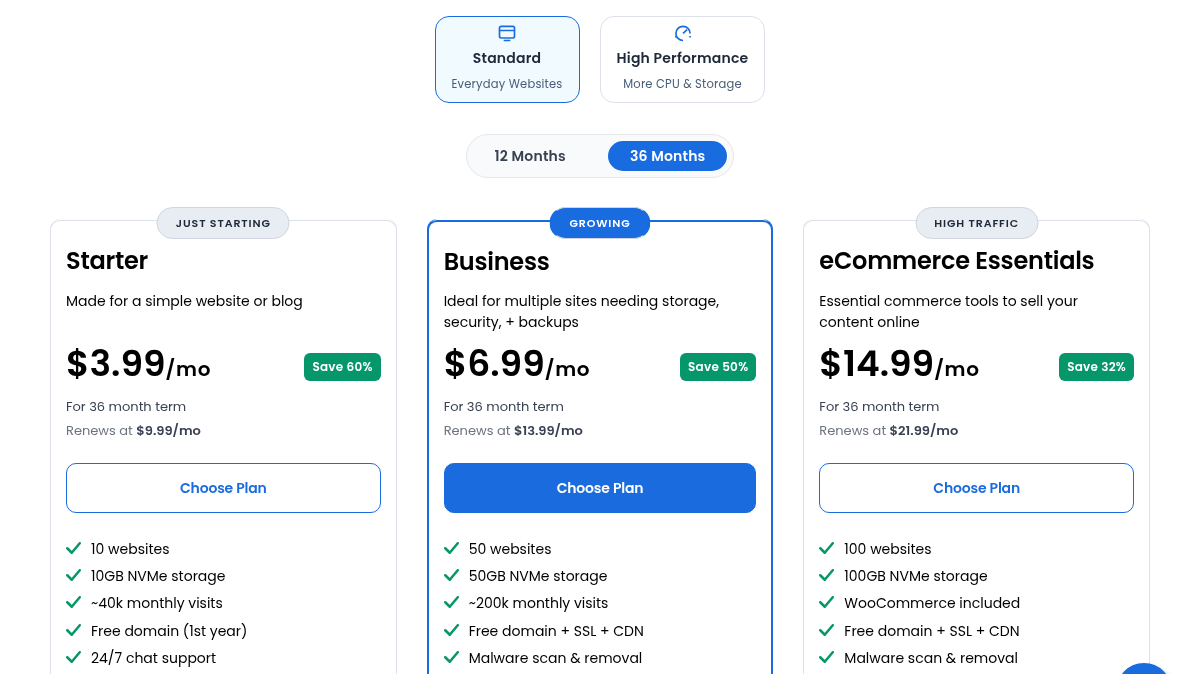
Task: Click the '50 websites' feature text
Action: 510,549
